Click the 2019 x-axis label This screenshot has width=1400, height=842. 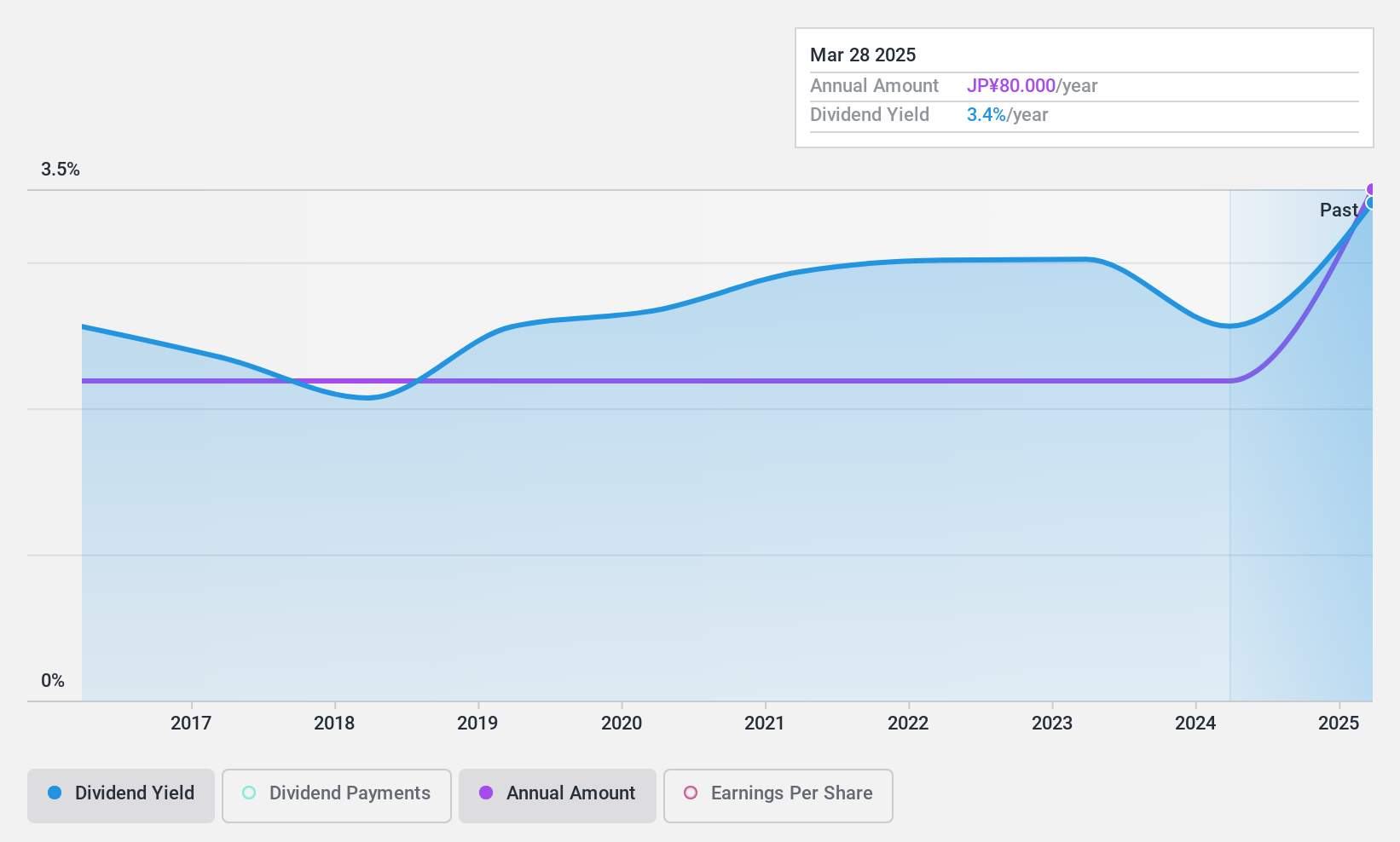coord(477,723)
